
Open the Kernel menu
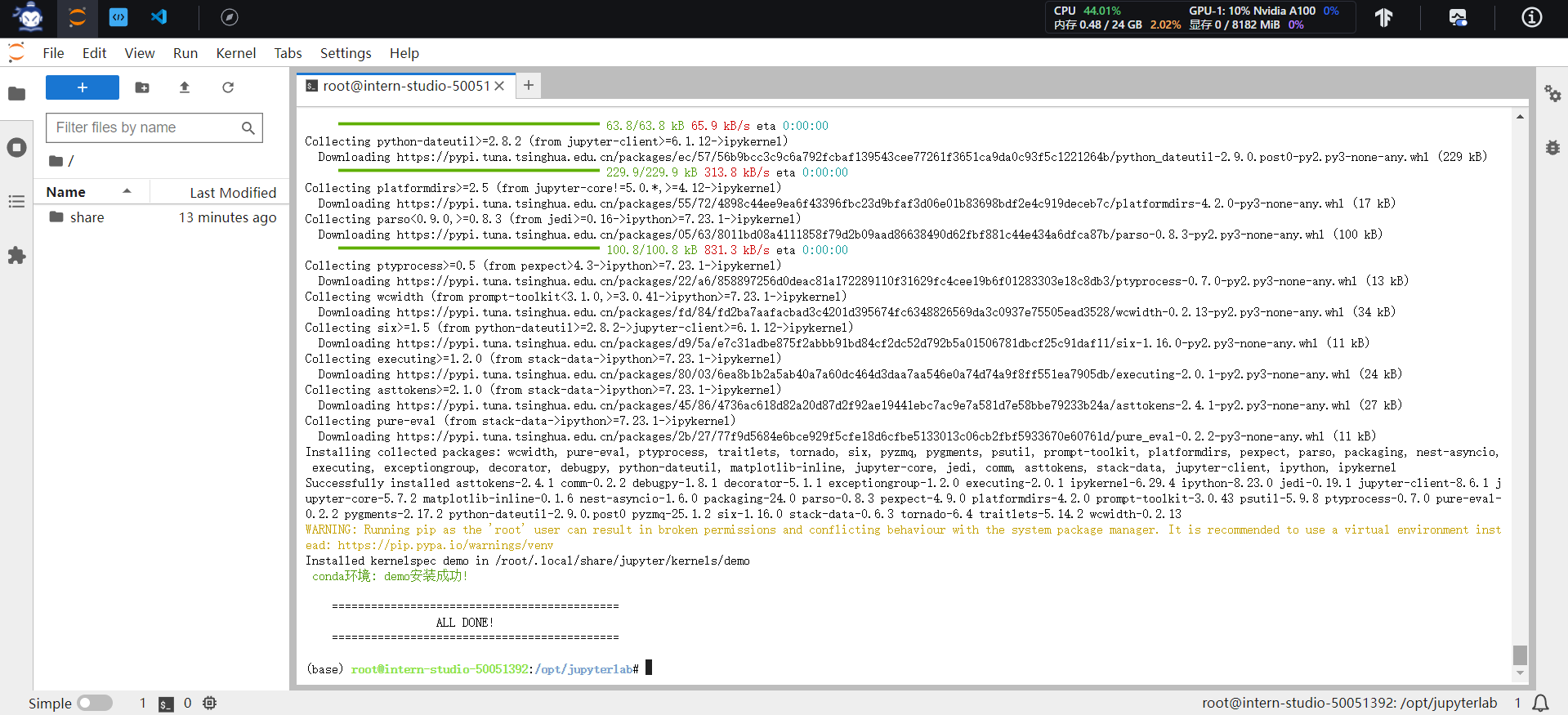point(235,53)
